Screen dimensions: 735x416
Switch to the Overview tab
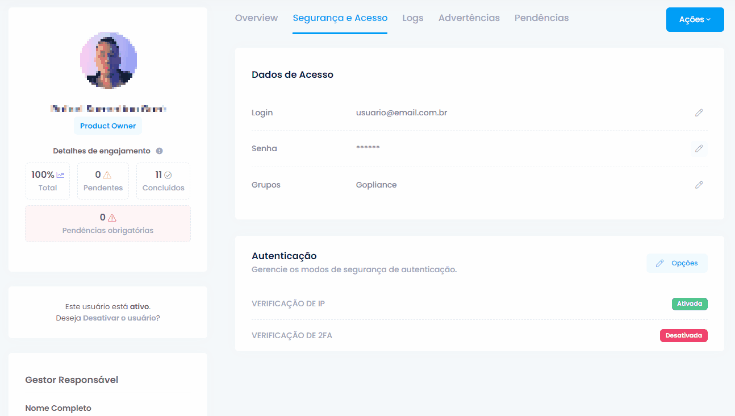(256, 18)
